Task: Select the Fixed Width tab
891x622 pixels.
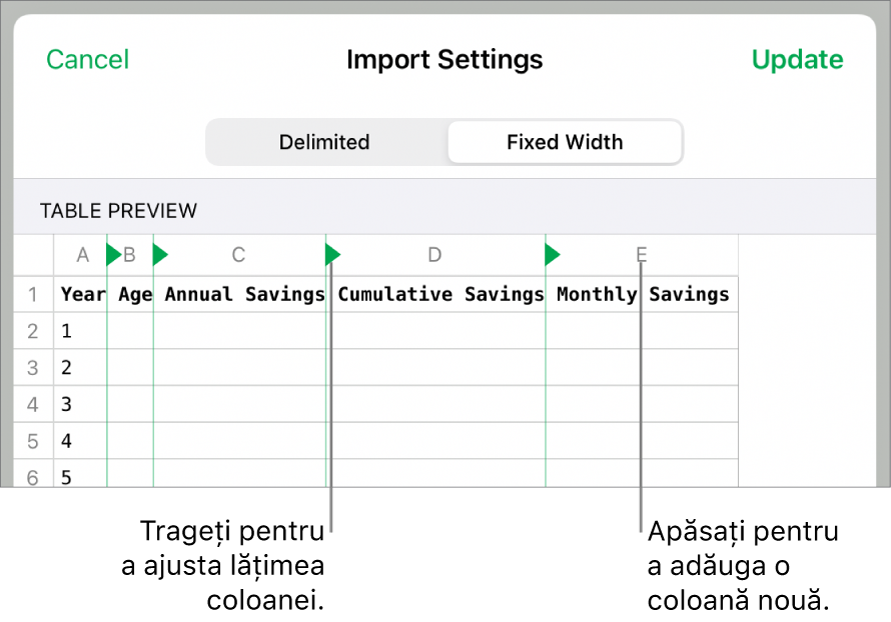Action: coord(564,142)
